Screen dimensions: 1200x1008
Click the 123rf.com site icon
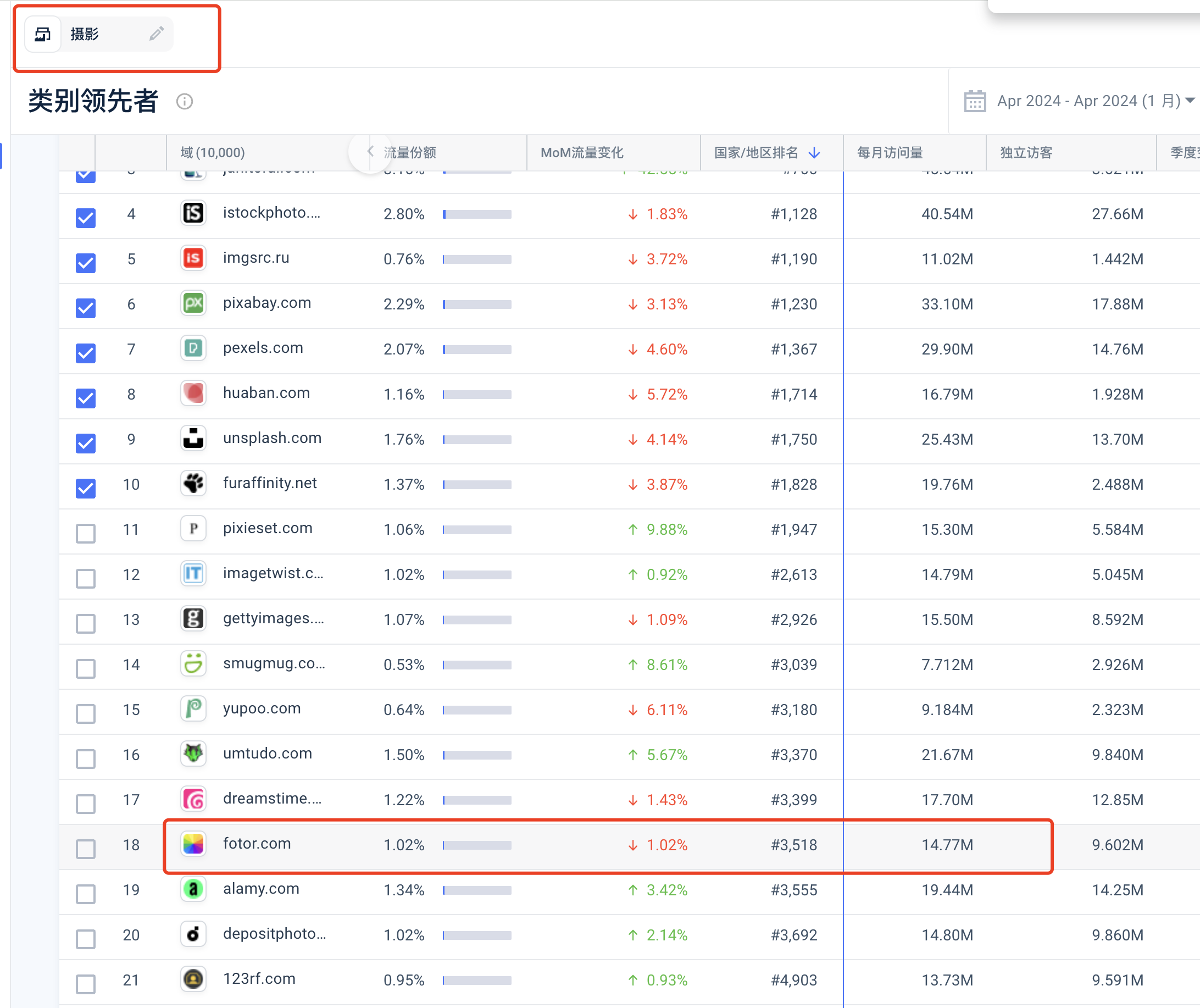tap(193, 979)
